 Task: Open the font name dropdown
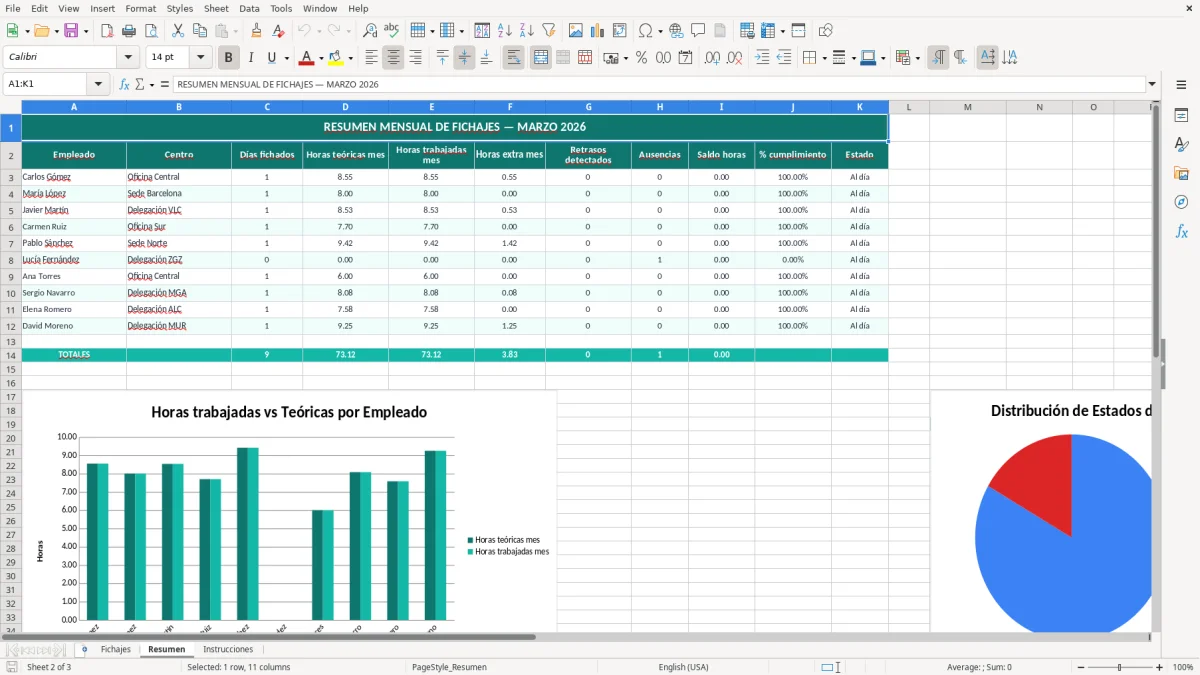point(127,58)
